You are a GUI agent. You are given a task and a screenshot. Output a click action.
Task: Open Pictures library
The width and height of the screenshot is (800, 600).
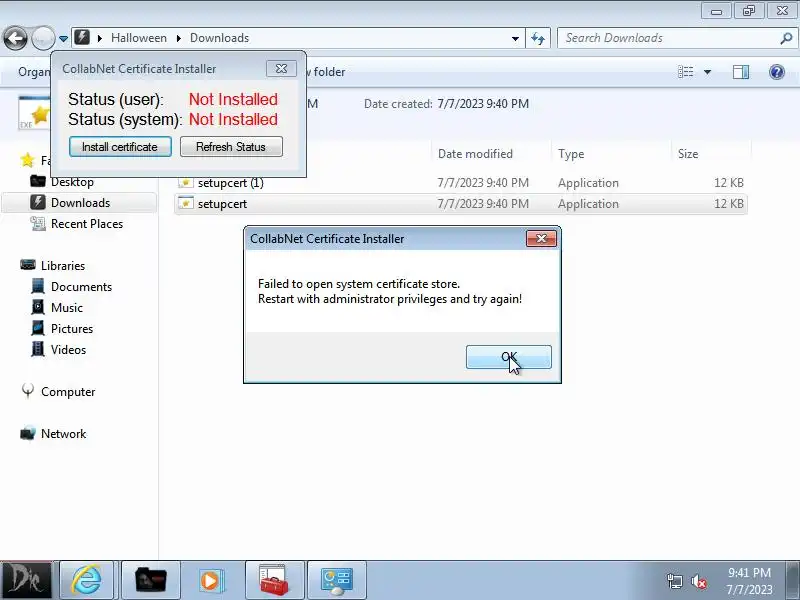[71, 329]
